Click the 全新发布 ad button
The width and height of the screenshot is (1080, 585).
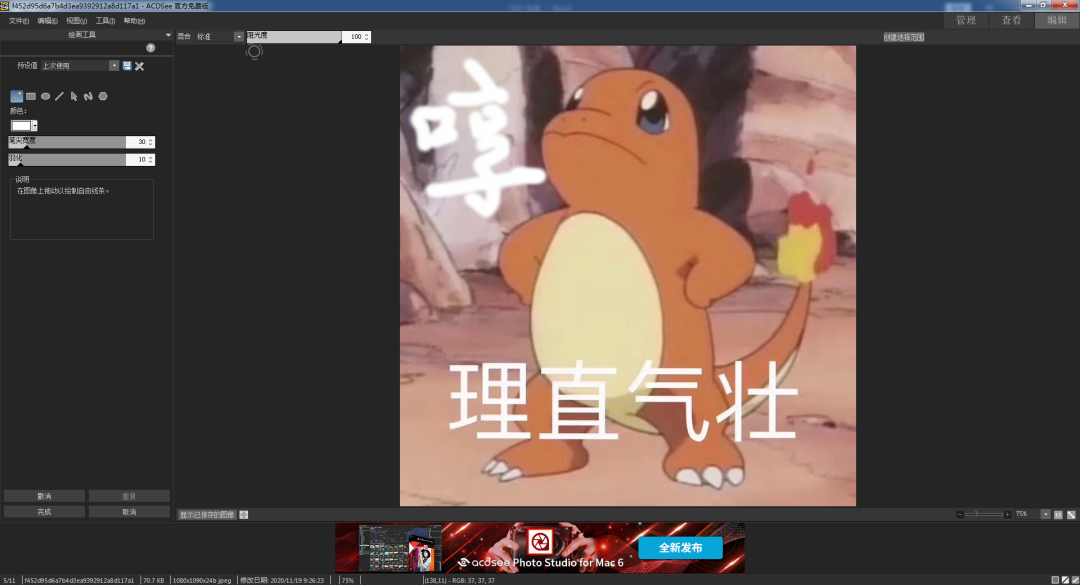[x=681, y=548]
